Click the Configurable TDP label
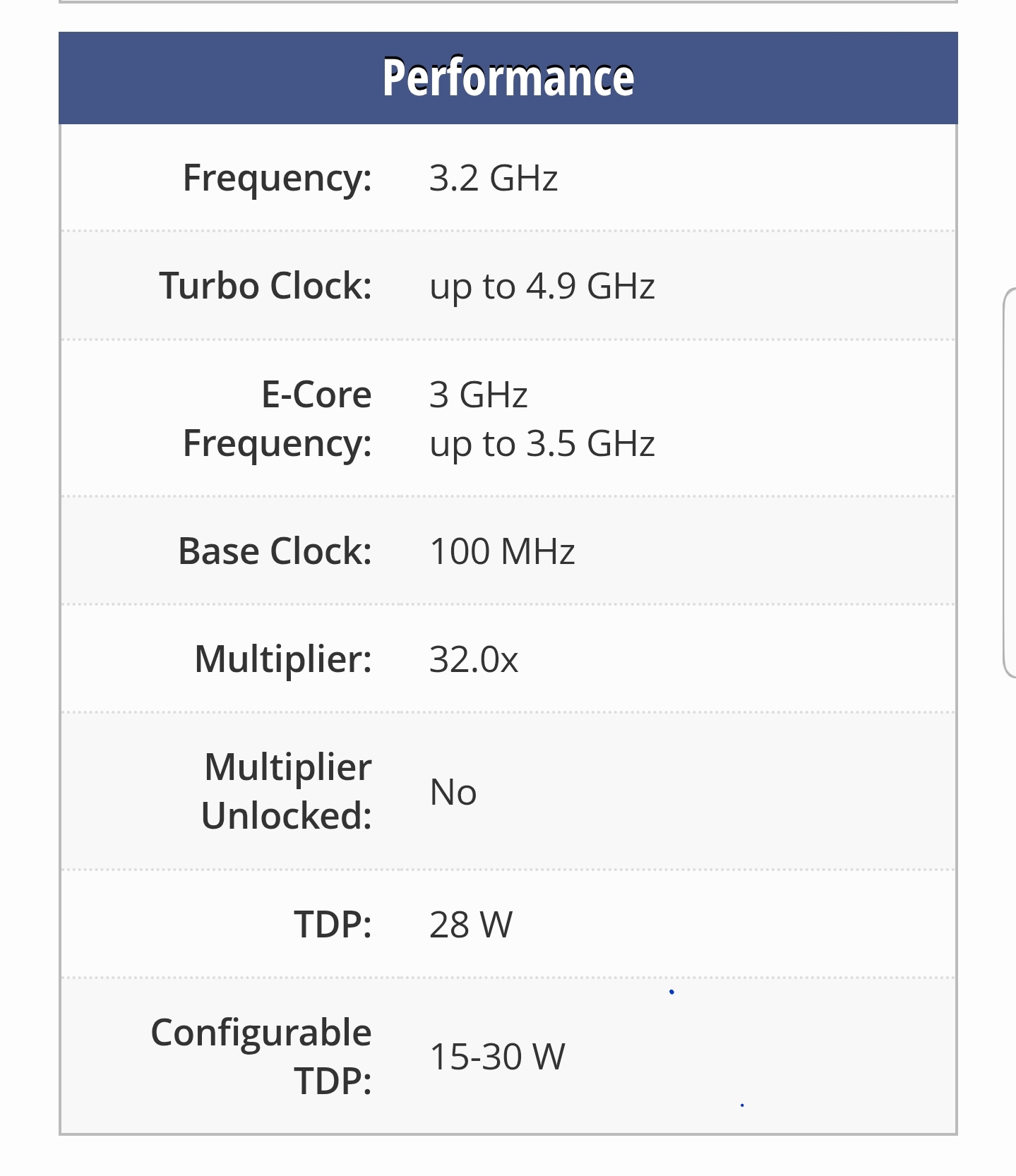 [x=262, y=1057]
